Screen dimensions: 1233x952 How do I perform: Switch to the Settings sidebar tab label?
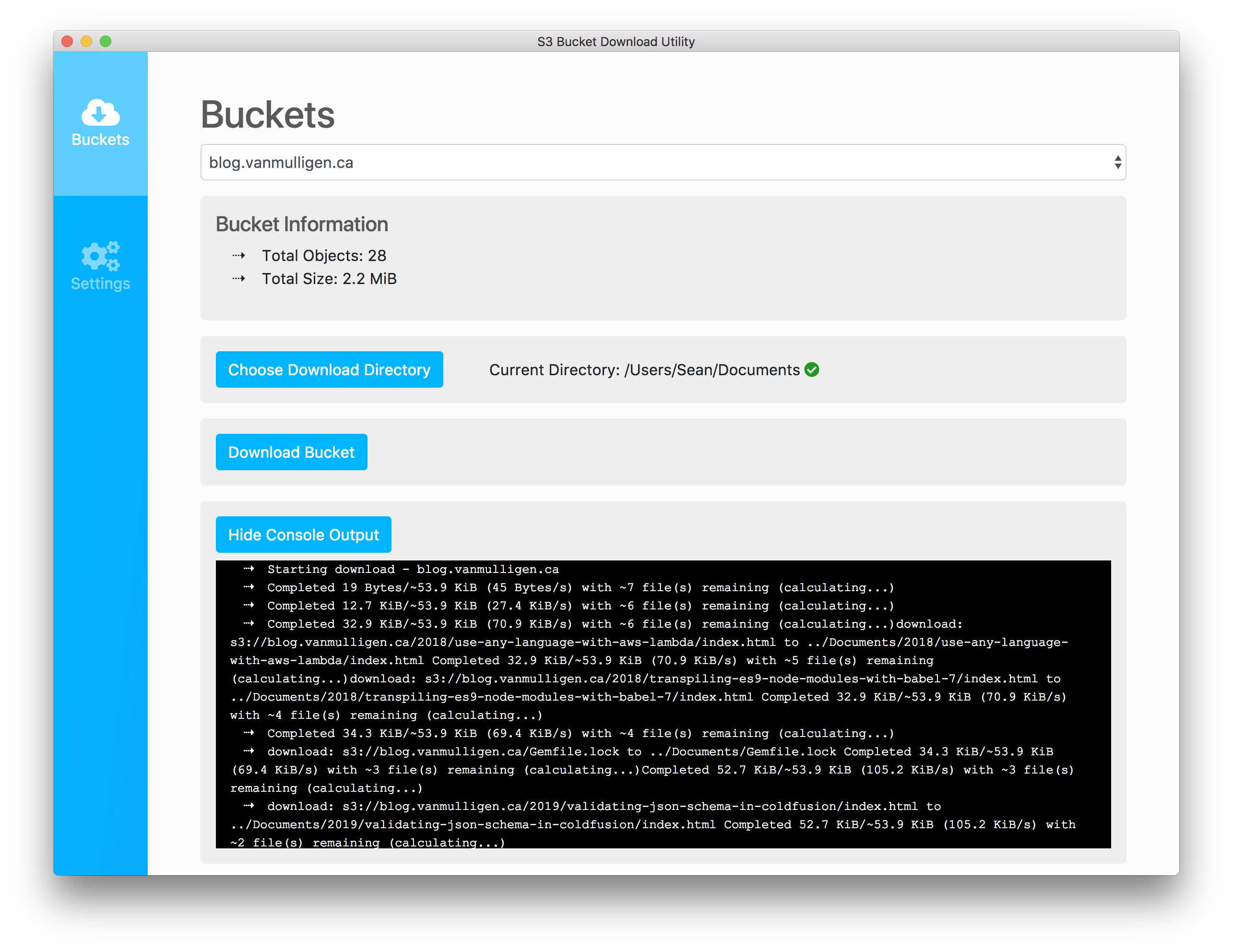tap(100, 284)
